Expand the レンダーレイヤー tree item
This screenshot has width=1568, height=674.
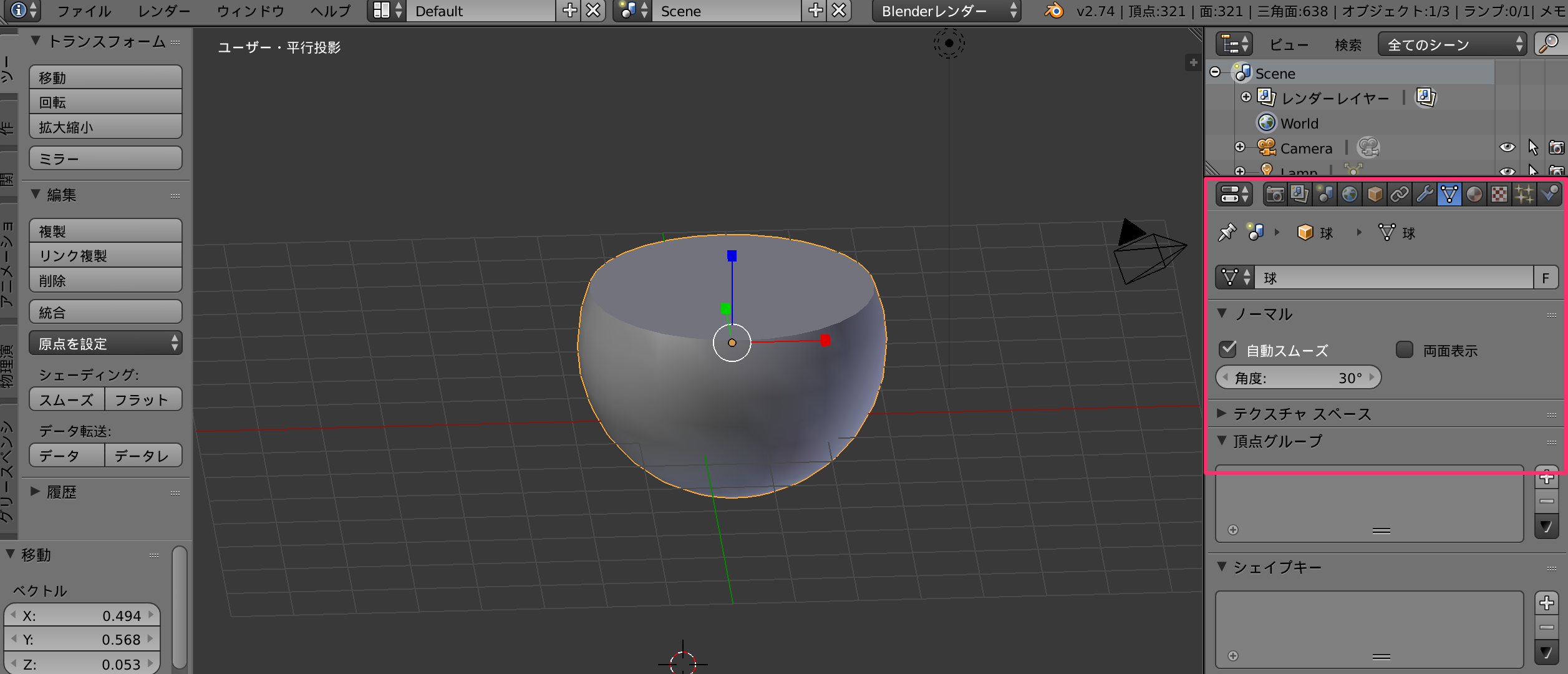point(1246,97)
